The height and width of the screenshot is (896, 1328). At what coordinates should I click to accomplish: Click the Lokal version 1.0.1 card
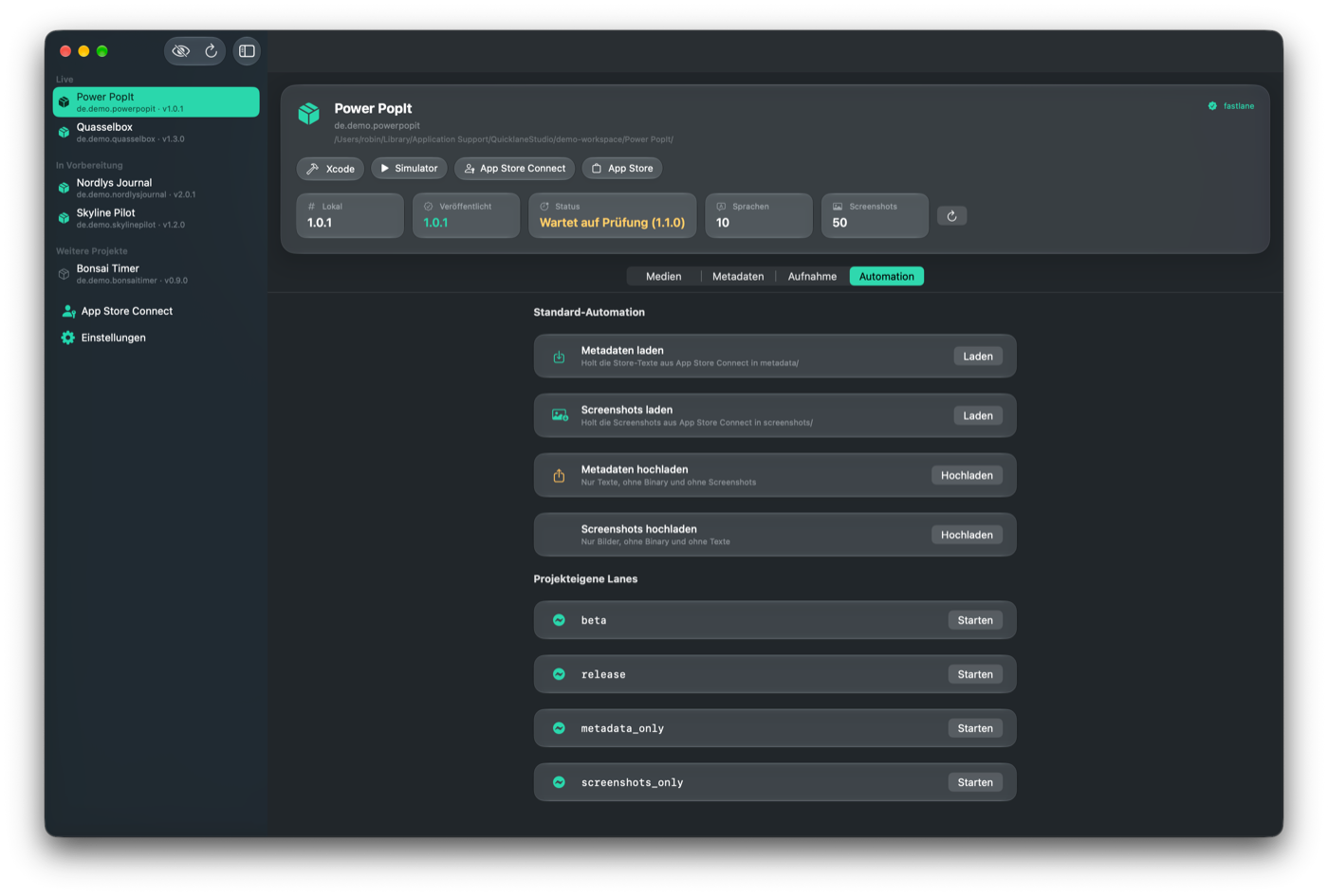350,215
